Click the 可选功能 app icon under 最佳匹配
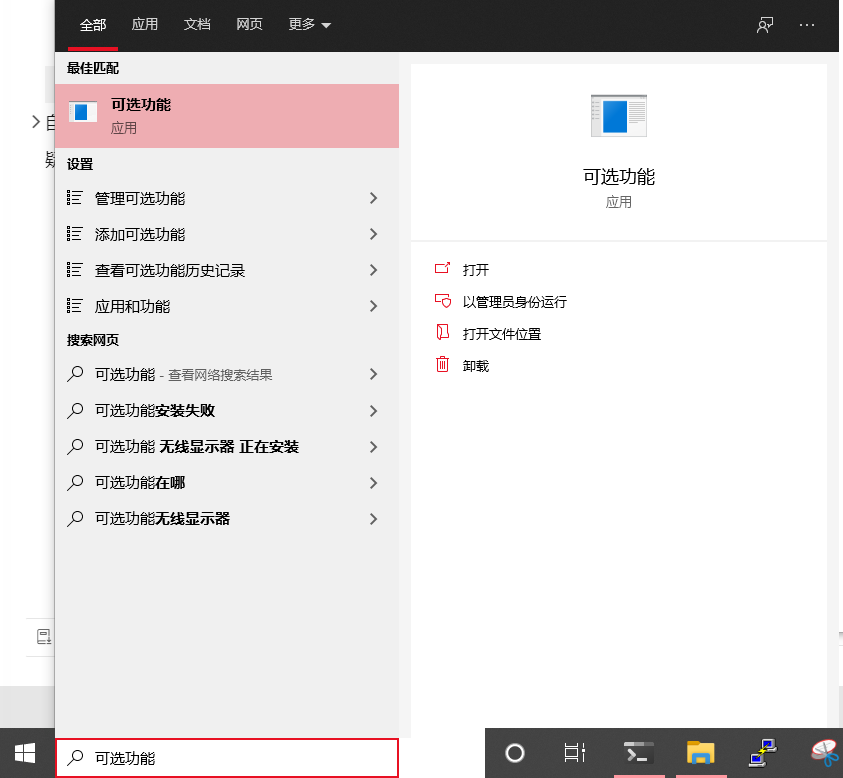The image size is (843, 778). pos(83,112)
